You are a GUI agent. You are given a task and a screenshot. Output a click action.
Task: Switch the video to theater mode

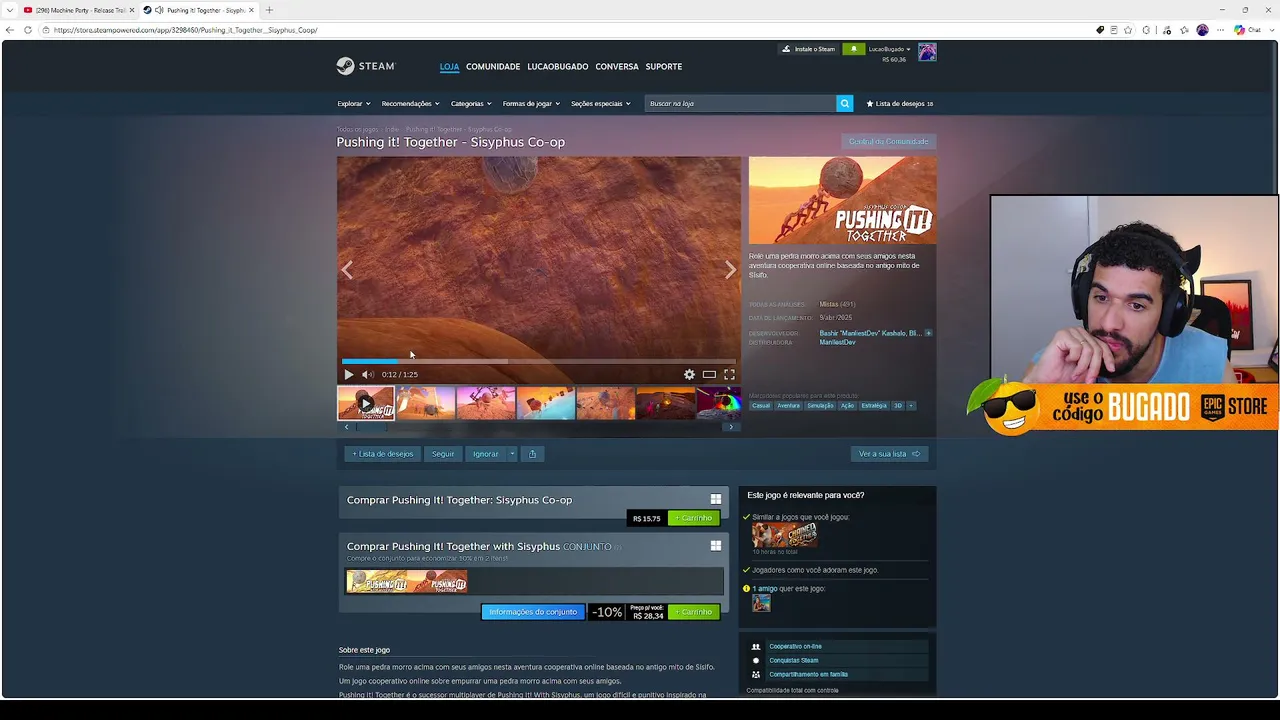[x=709, y=374]
